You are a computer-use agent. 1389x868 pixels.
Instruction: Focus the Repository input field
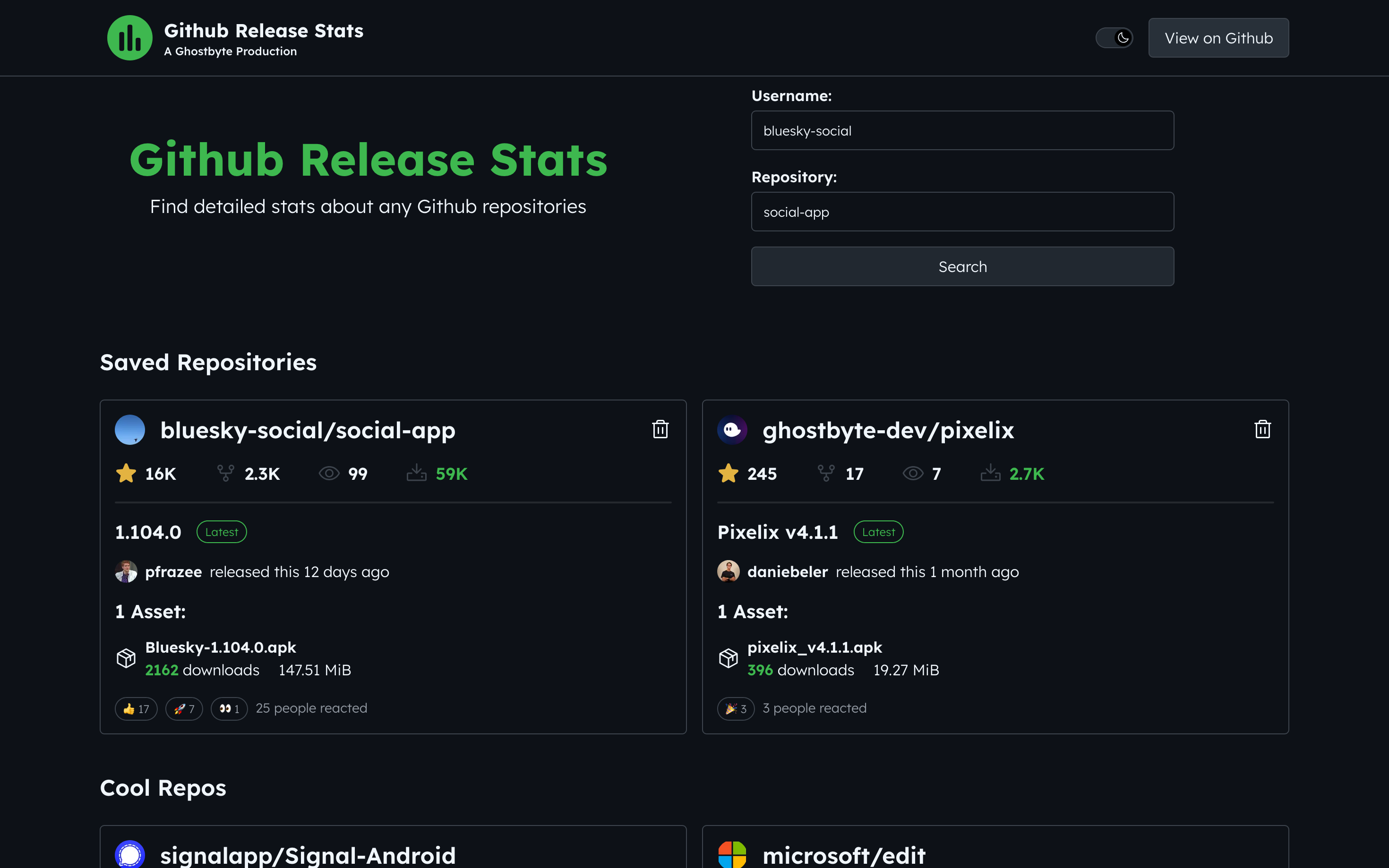point(962,212)
